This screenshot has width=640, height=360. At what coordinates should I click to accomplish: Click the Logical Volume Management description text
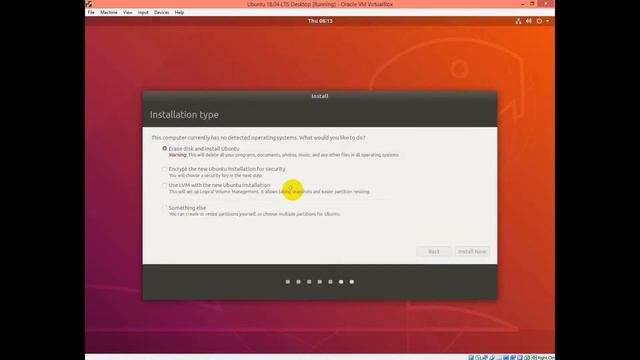269,191
